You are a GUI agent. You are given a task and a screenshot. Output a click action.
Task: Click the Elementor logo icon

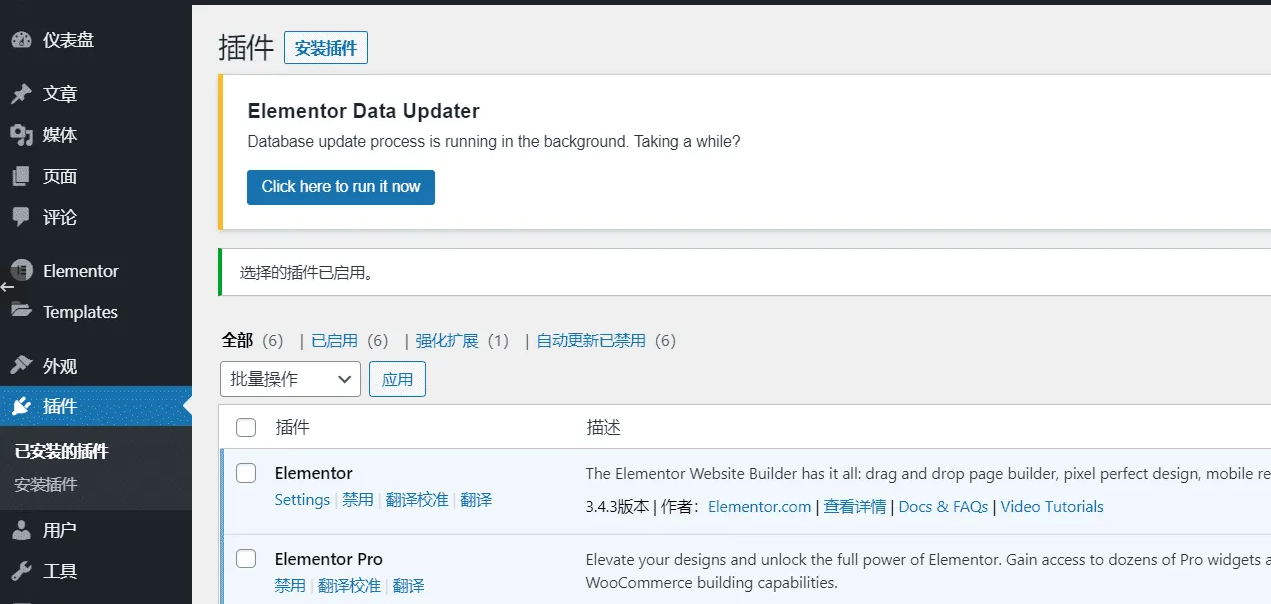tap(21, 271)
